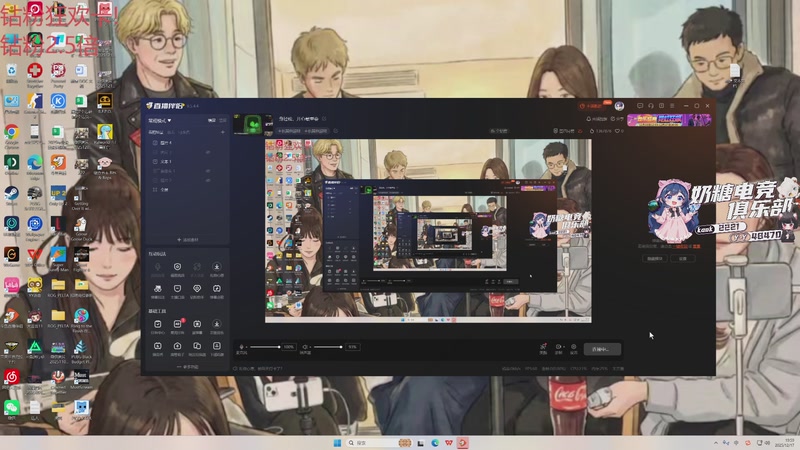Screen dimensions: 800x450
Task: Click the plus button to add a scene
Action: tap(223, 132)
